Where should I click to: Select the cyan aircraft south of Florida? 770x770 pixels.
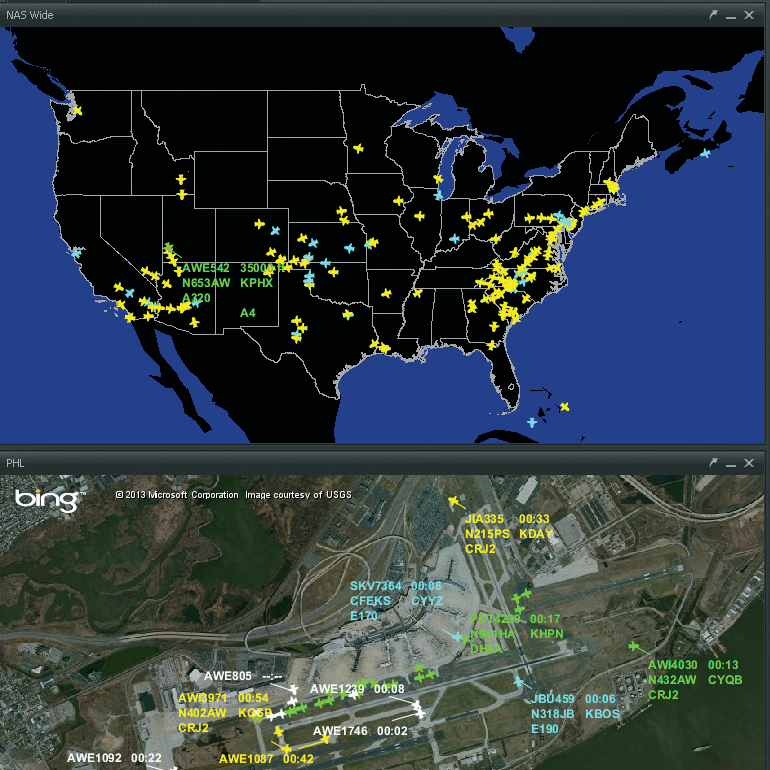pyautogui.click(x=532, y=422)
